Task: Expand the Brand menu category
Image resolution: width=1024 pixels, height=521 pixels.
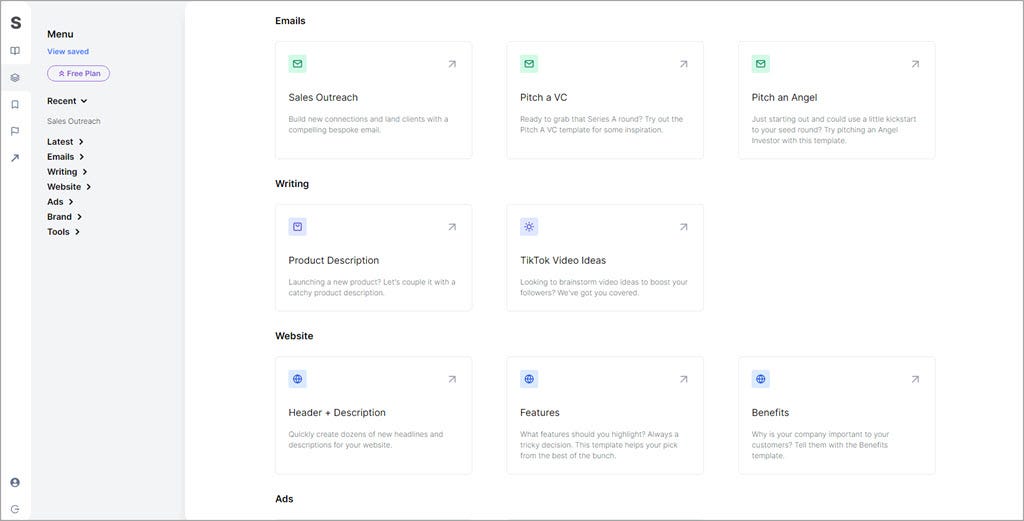Action: [x=65, y=217]
